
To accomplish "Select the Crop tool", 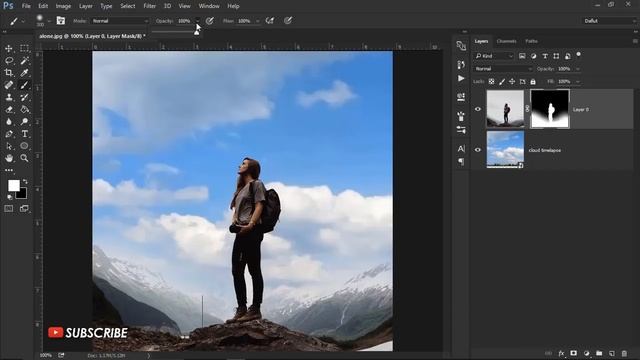I will click(x=9, y=73).
